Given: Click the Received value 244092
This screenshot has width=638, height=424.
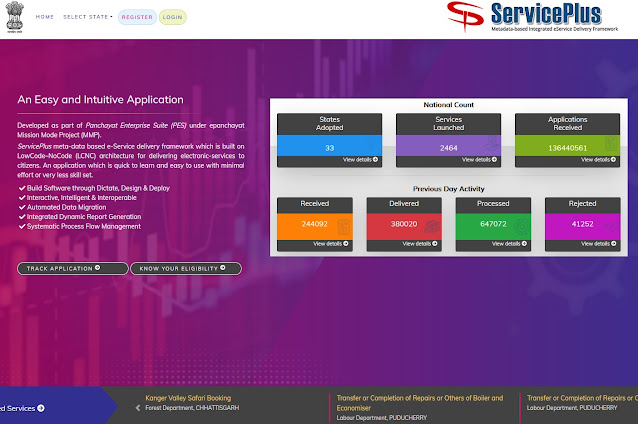Looking at the screenshot, I should [x=315, y=224].
